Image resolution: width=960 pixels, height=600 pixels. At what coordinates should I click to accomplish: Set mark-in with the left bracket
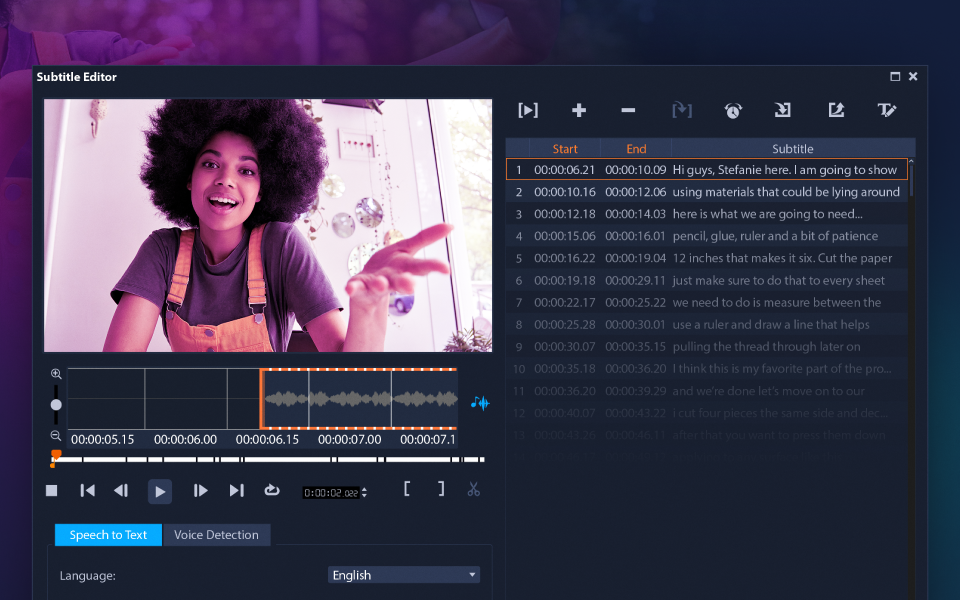pyautogui.click(x=407, y=489)
